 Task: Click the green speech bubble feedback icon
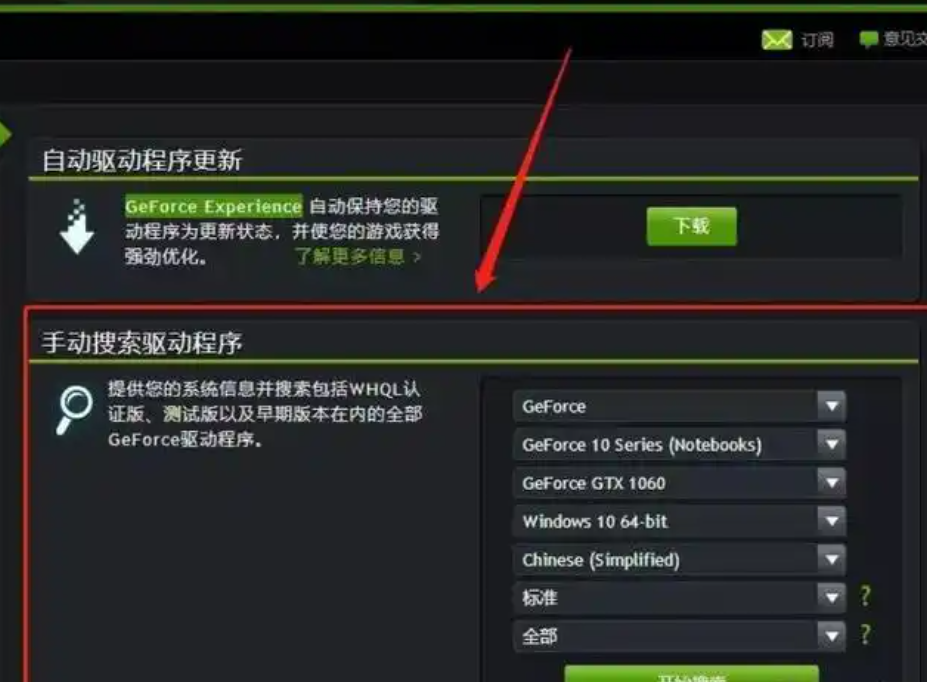click(x=868, y=40)
